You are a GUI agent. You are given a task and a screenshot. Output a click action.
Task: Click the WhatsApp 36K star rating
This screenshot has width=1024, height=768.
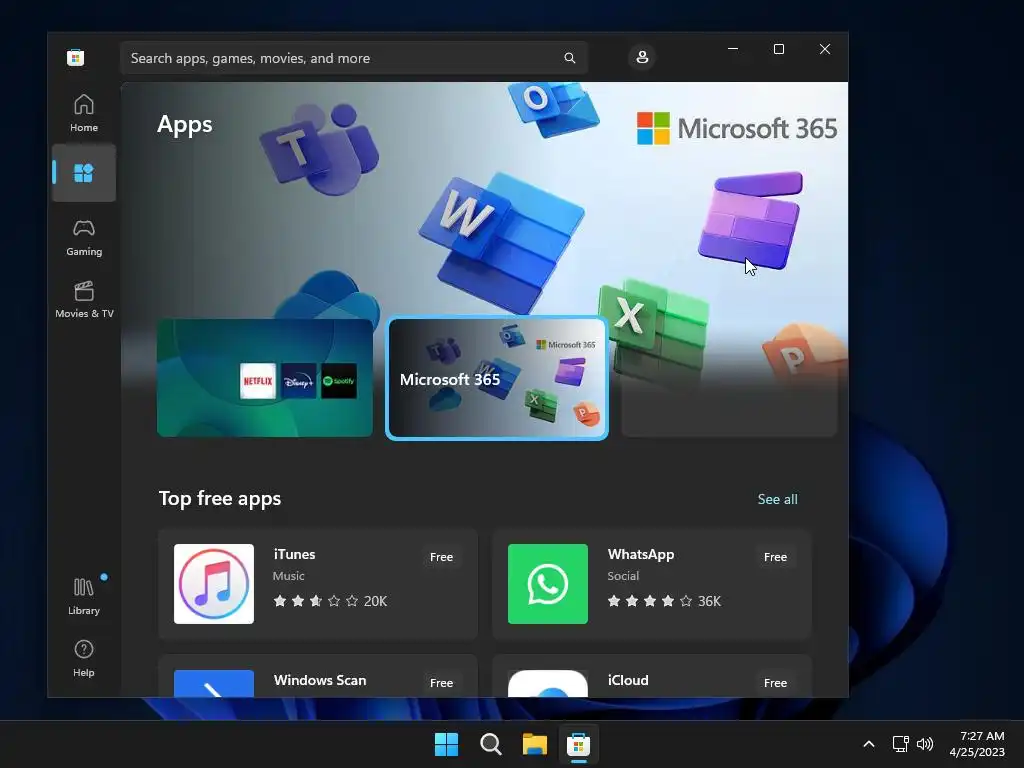pos(664,601)
